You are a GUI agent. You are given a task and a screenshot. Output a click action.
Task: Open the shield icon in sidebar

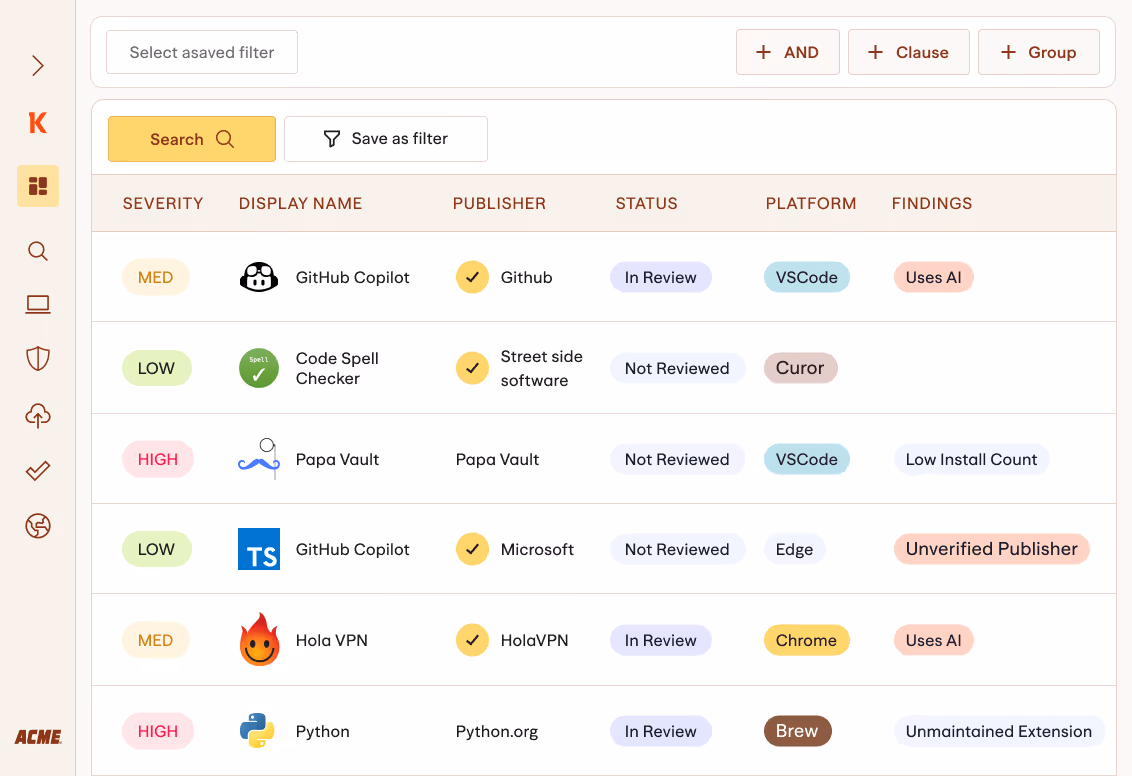click(x=38, y=359)
